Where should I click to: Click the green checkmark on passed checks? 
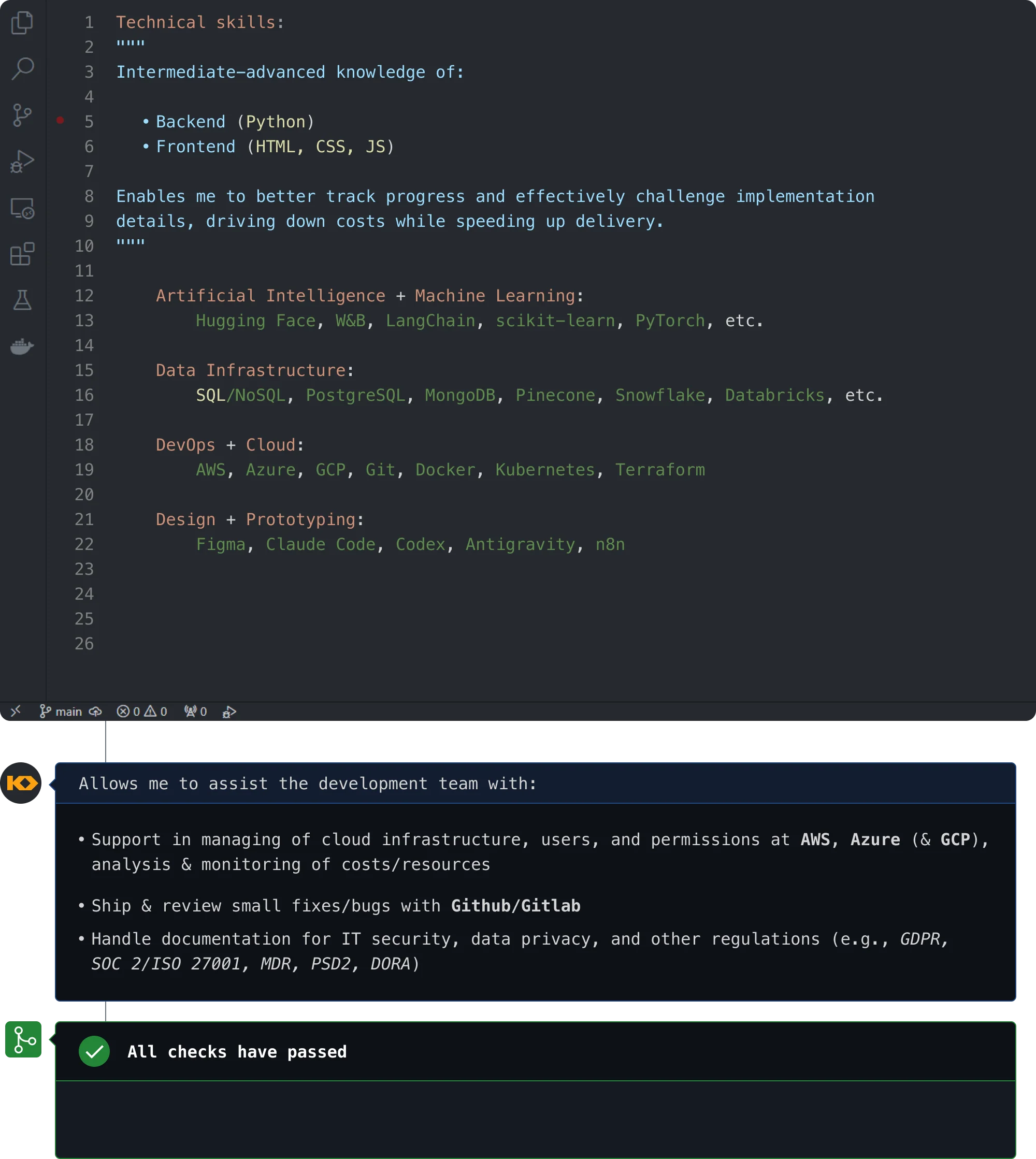94,1051
